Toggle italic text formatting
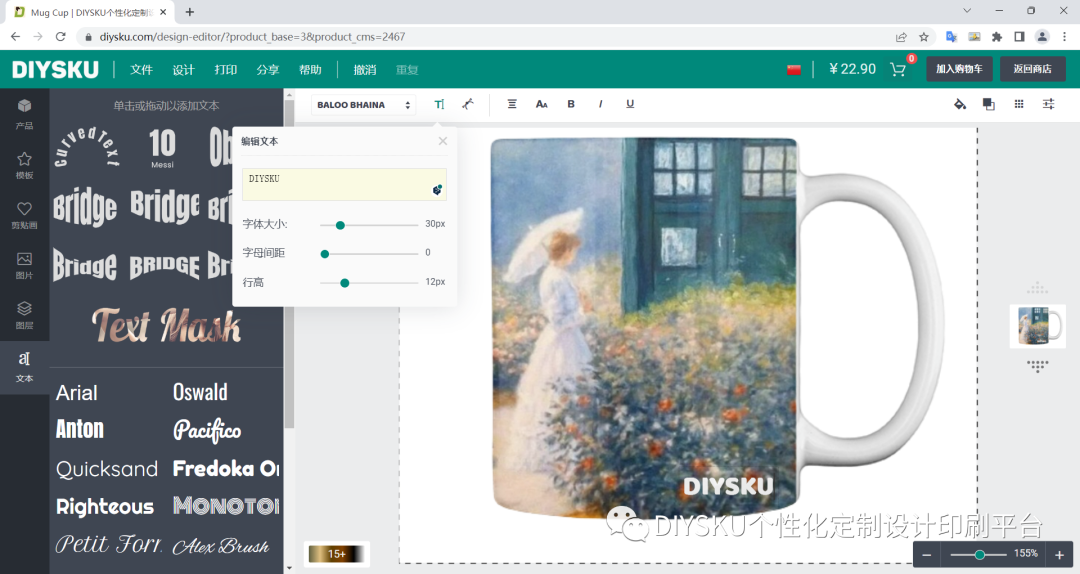This screenshot has width=1080, height=574. tap(600, 104)
